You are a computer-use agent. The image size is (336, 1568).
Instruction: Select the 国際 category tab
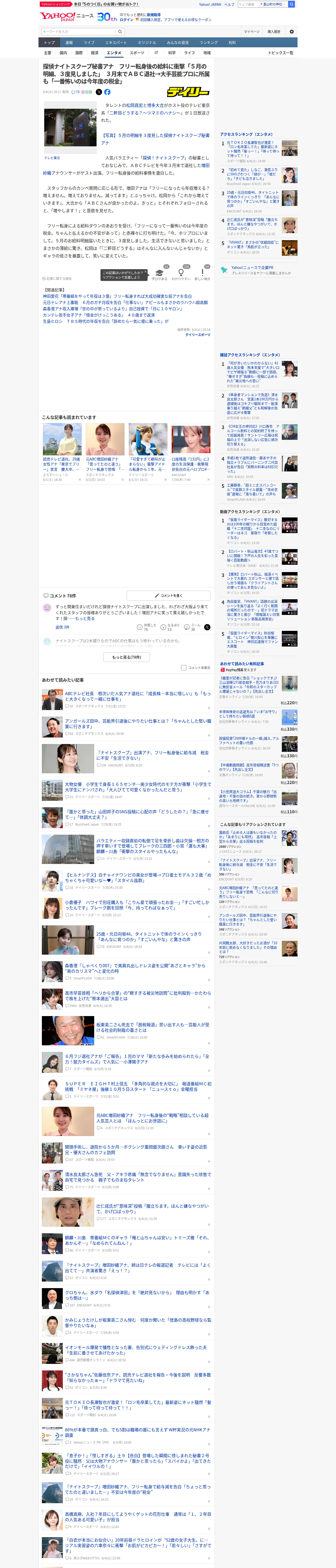pyautogui.click(x=79, y=53)
